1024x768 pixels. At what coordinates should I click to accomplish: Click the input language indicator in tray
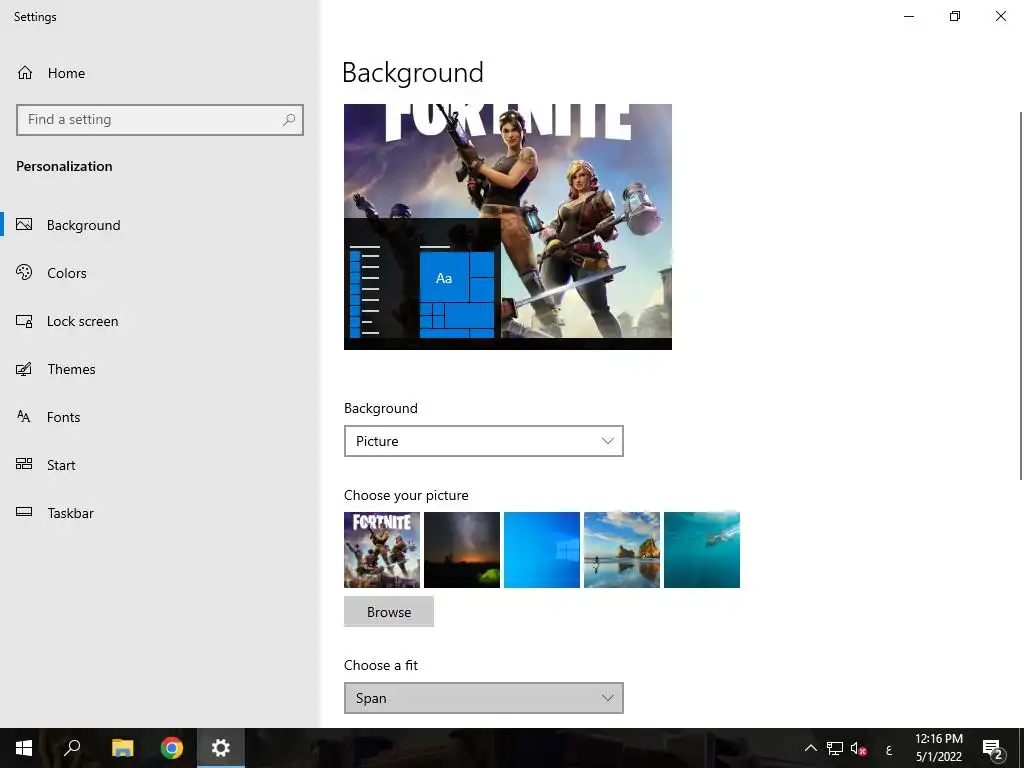coord(889,750)
